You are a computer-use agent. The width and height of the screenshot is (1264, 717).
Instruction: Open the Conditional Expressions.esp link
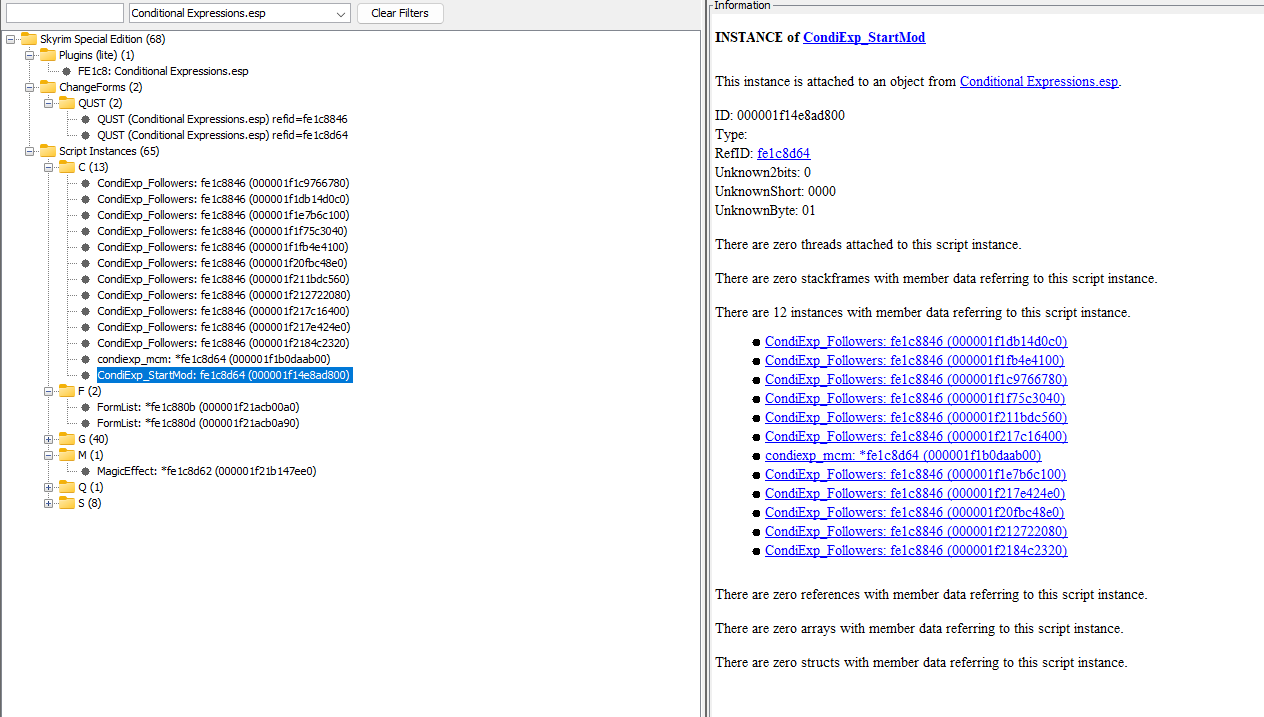click(1039, 82)
